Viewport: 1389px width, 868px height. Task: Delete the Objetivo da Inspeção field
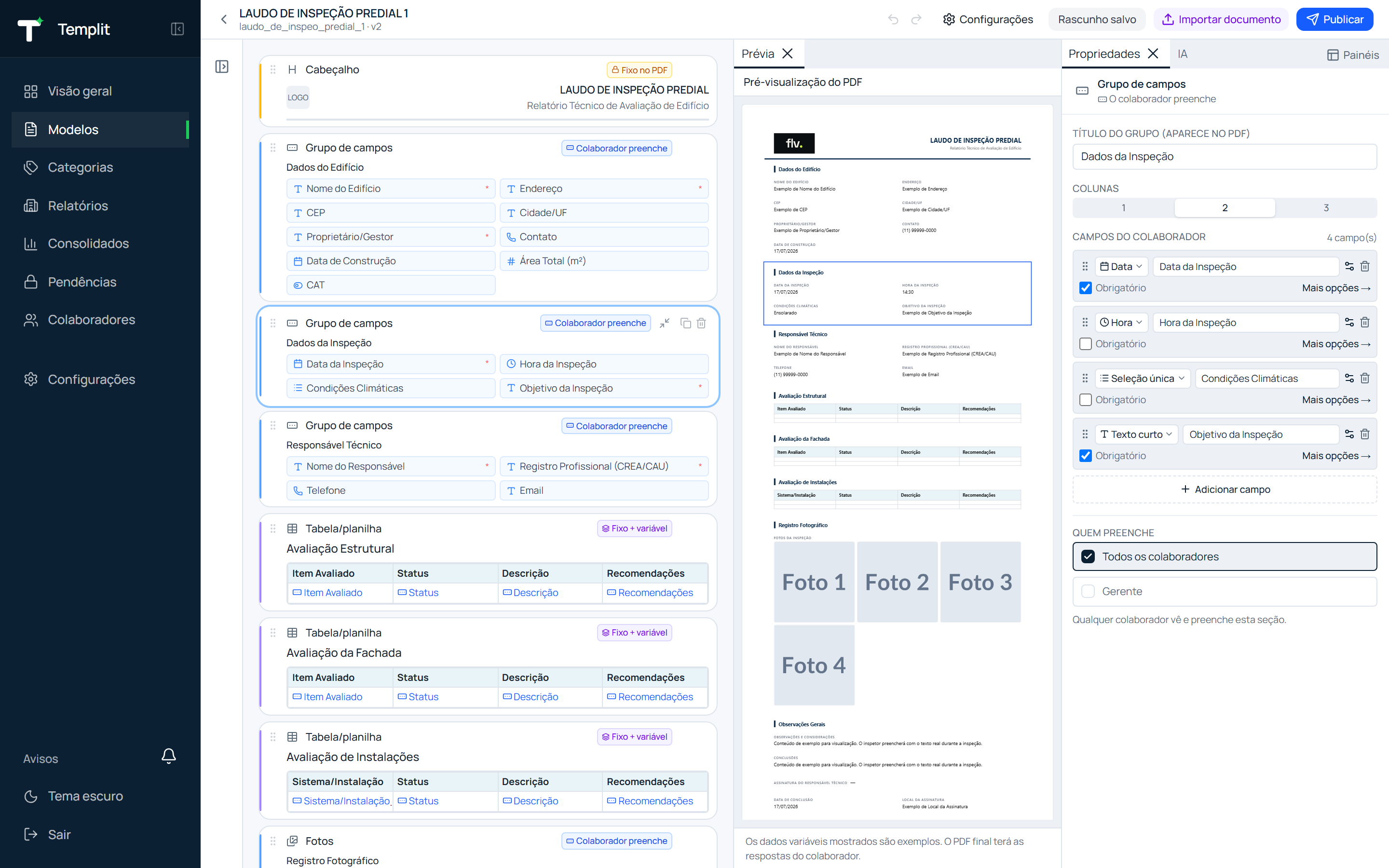tap(1365, 434)
